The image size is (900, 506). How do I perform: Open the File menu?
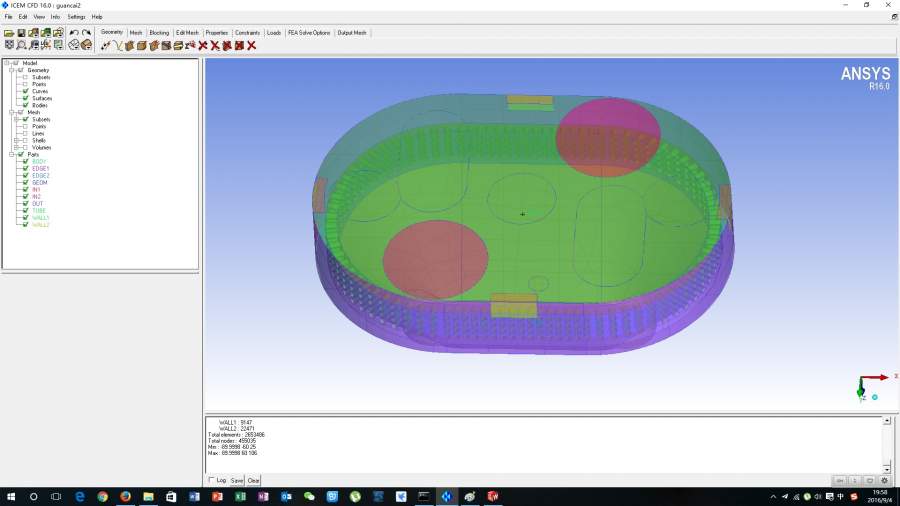pyautogui.click(x=9, y=17)
